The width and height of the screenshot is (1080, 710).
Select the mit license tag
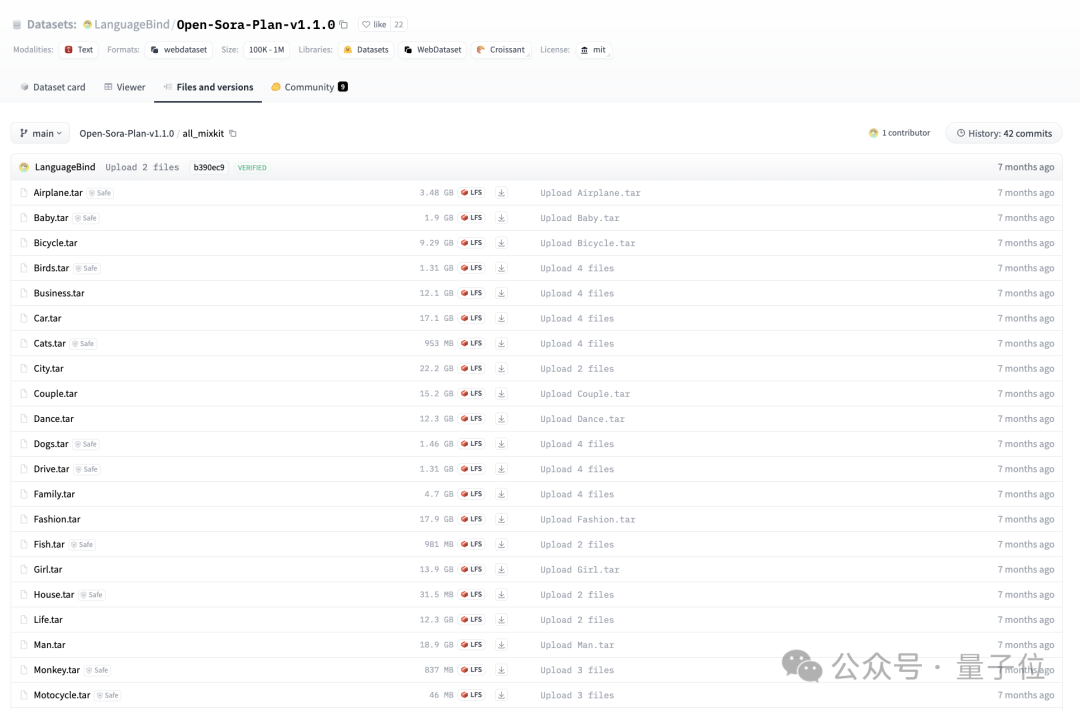coord(593,50)
